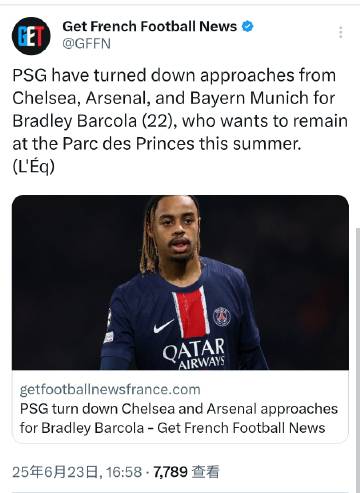Click the blue verified badge

(247, 26)
